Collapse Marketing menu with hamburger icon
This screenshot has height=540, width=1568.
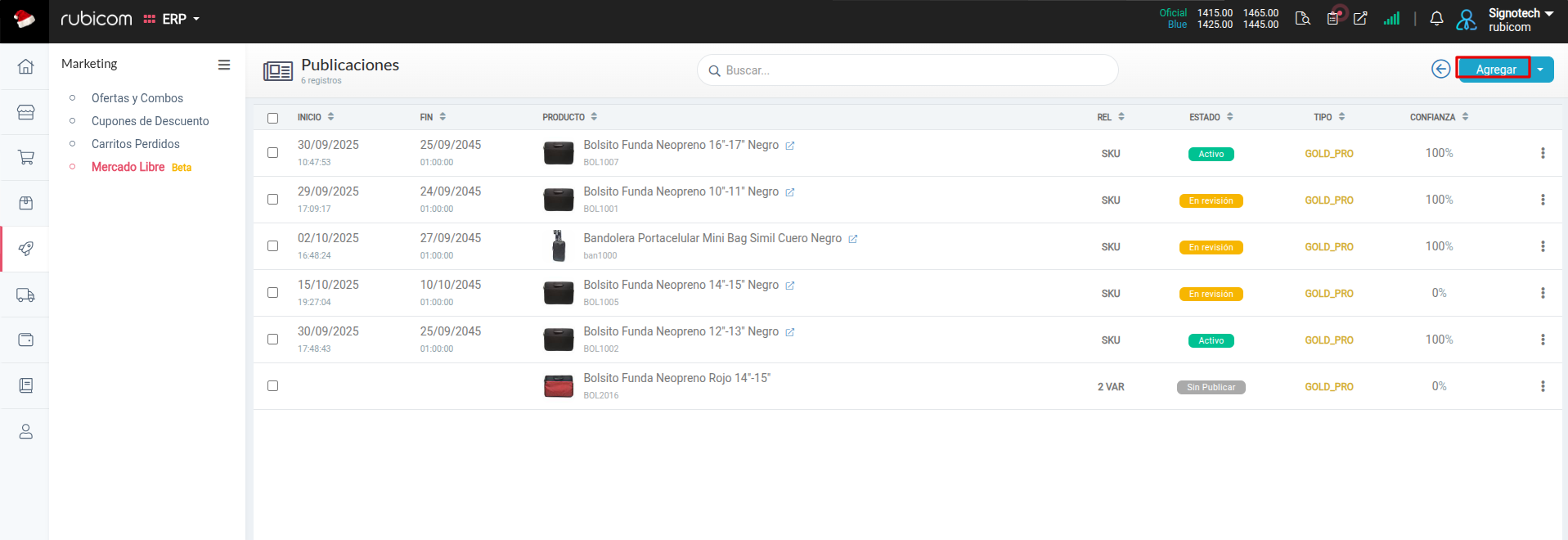(223, 65)
